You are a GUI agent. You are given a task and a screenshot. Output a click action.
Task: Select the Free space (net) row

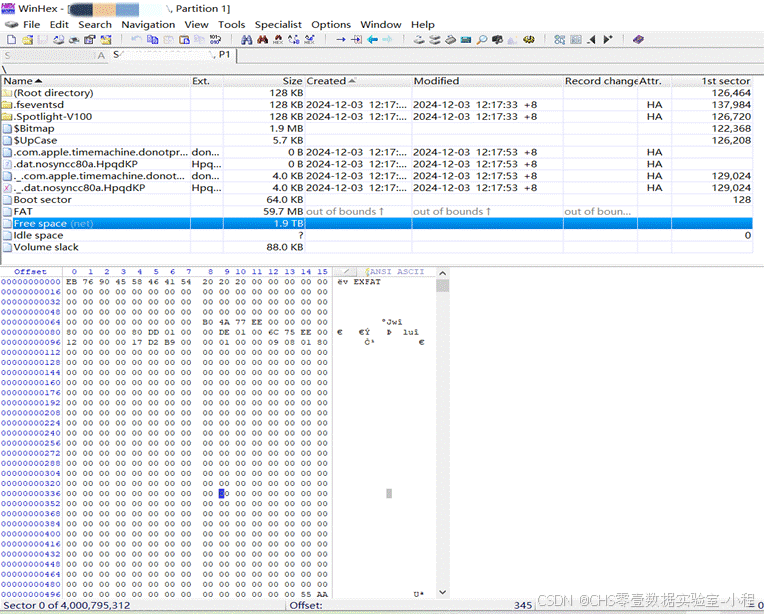tap(377, 223)
